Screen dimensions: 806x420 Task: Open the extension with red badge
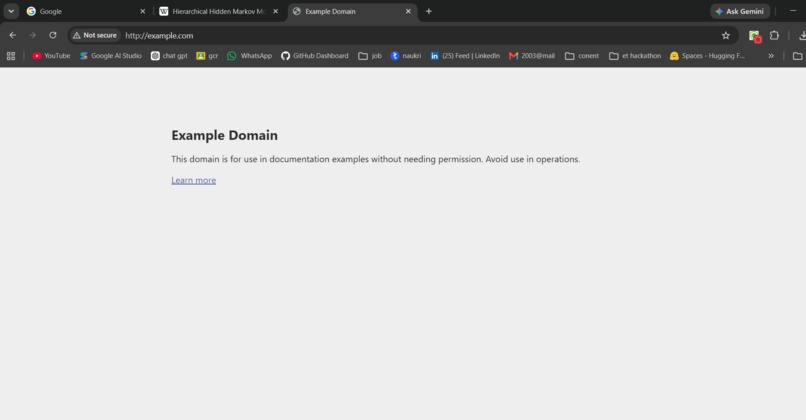pyautogui.click(x=754, y=36)
